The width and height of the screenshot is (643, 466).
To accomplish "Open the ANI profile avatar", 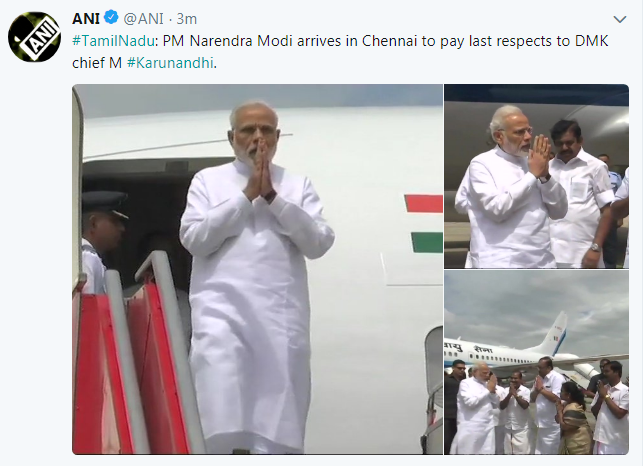I will (34, 37).
